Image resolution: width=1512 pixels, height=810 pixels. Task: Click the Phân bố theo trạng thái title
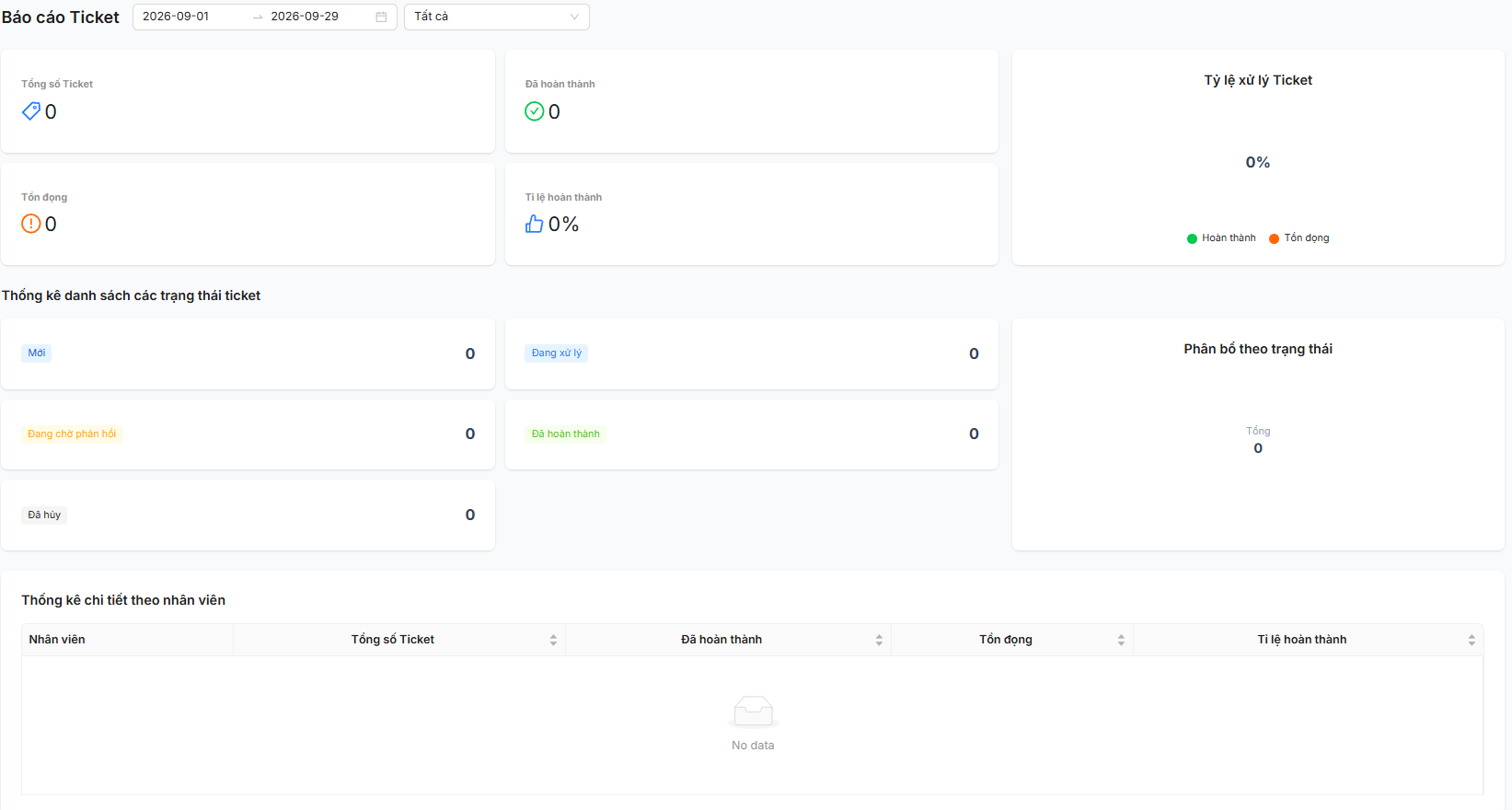(x=1258, y=350)
